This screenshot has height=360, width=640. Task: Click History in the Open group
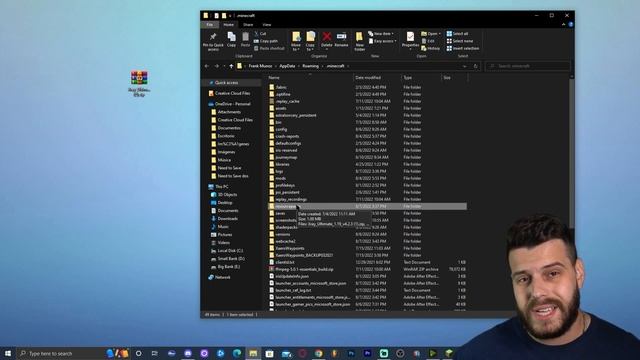coord(431,48)
